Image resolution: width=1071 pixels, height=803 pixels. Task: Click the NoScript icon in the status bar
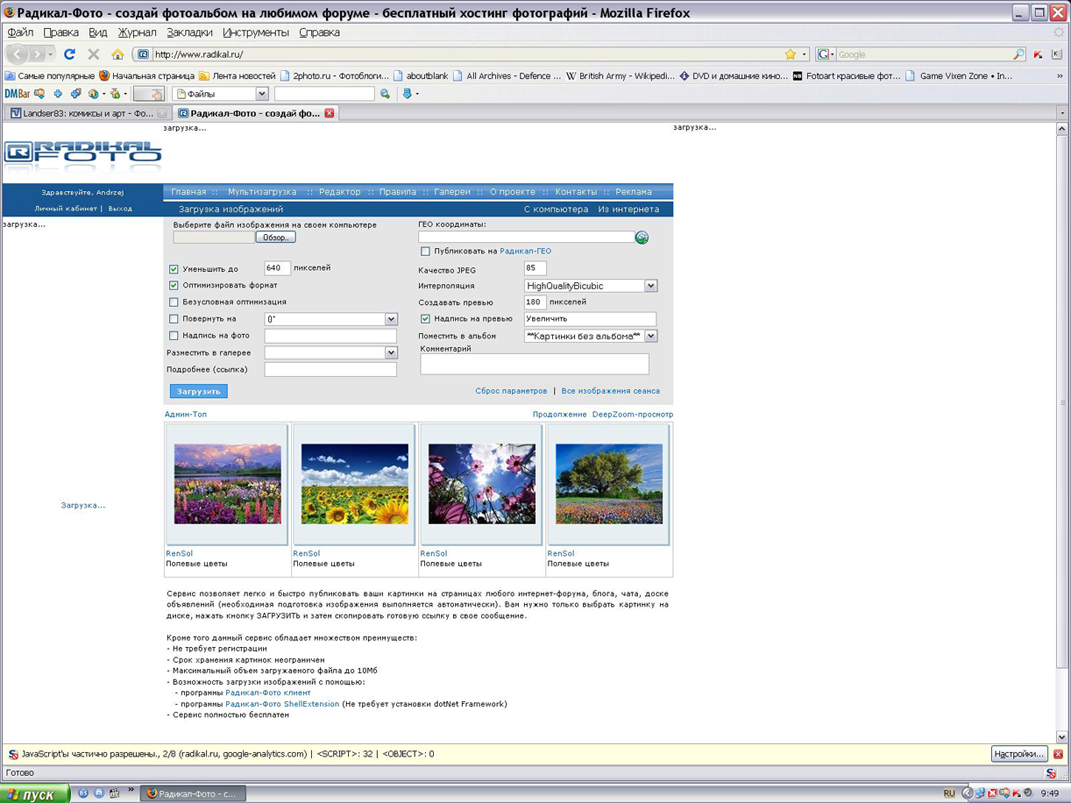1051,773
